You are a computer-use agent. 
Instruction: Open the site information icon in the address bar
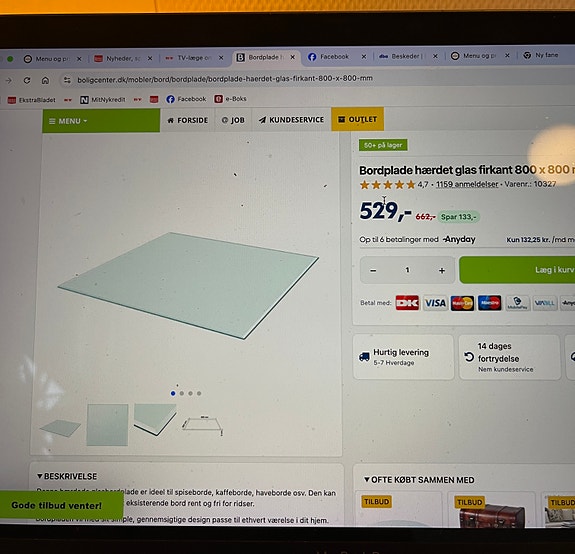[67, 80]
